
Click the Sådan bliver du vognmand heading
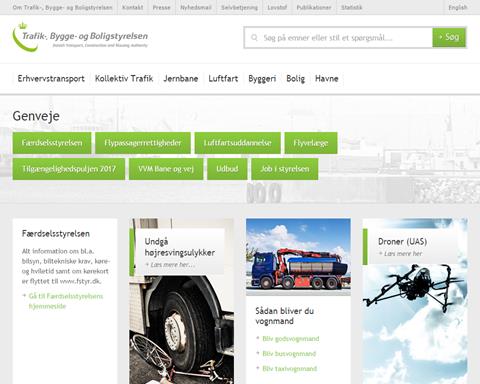tap(285, 316)
